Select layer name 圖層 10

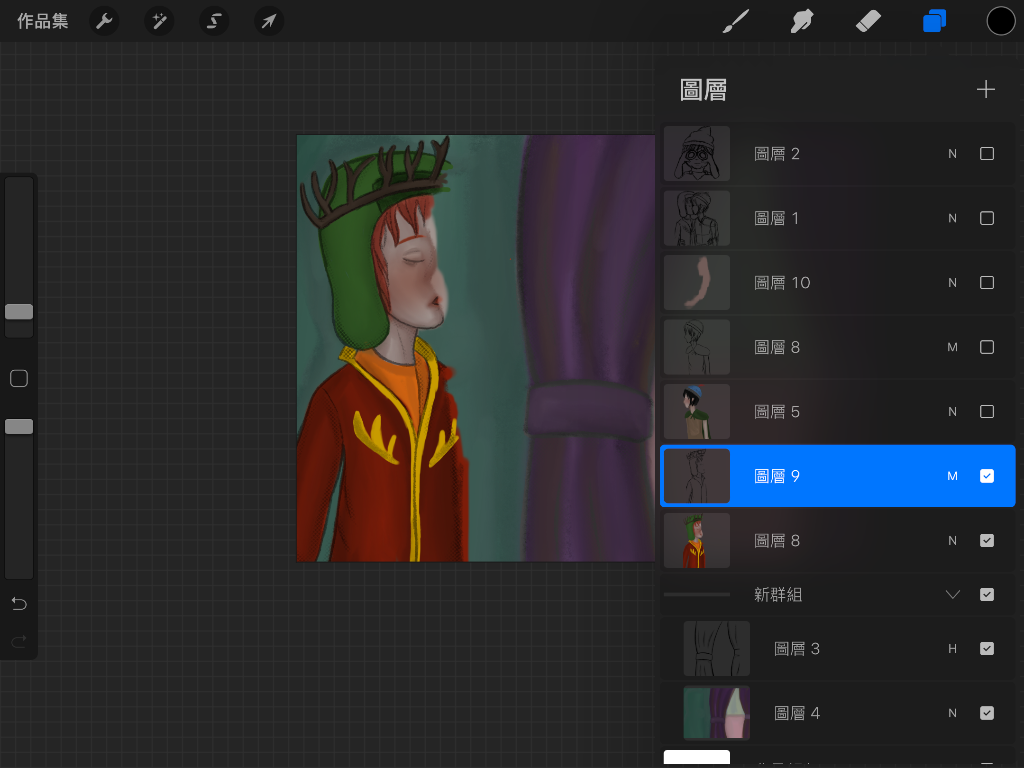[x=782, y=283]
